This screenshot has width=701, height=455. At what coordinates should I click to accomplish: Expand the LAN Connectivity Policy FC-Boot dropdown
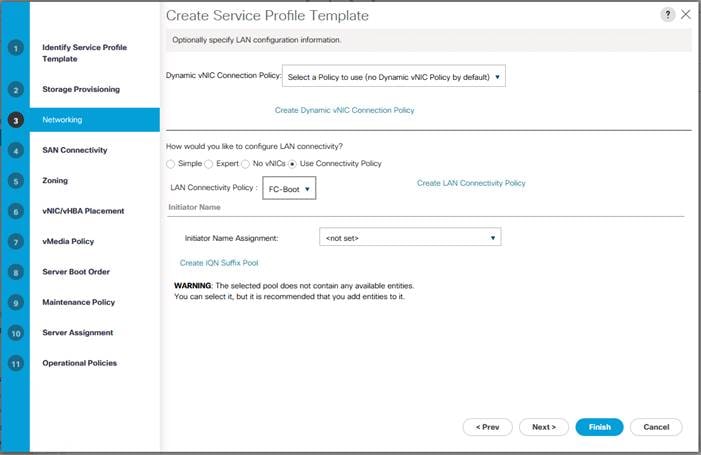(289, 188)
